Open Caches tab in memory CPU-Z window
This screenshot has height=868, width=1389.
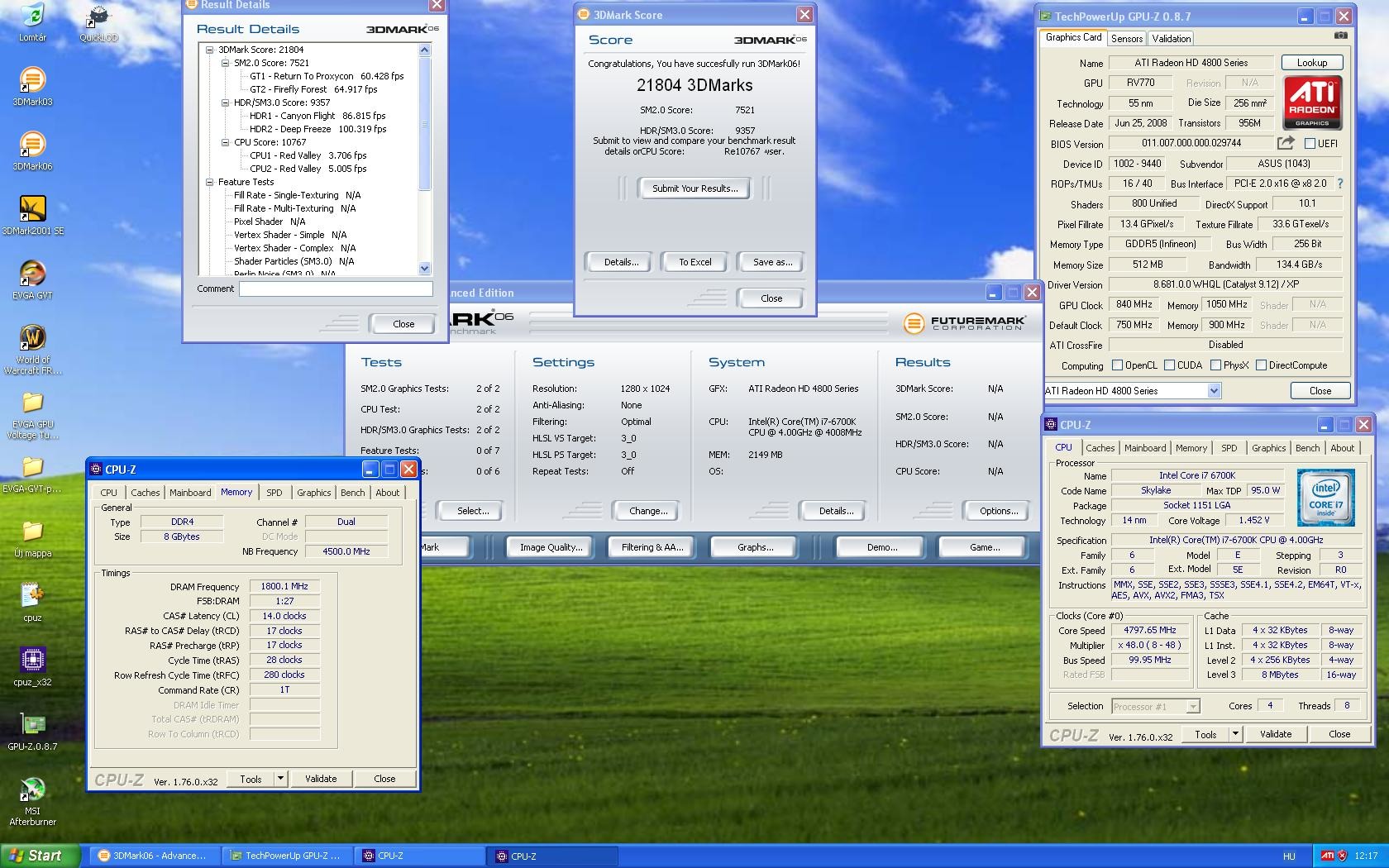(x=145, y=493)
